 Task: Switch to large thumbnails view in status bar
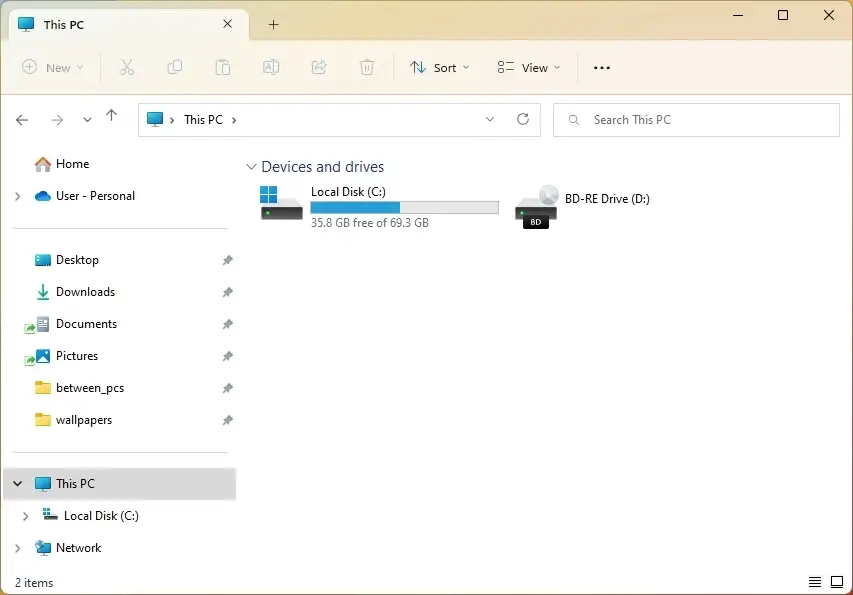point(837,581)
